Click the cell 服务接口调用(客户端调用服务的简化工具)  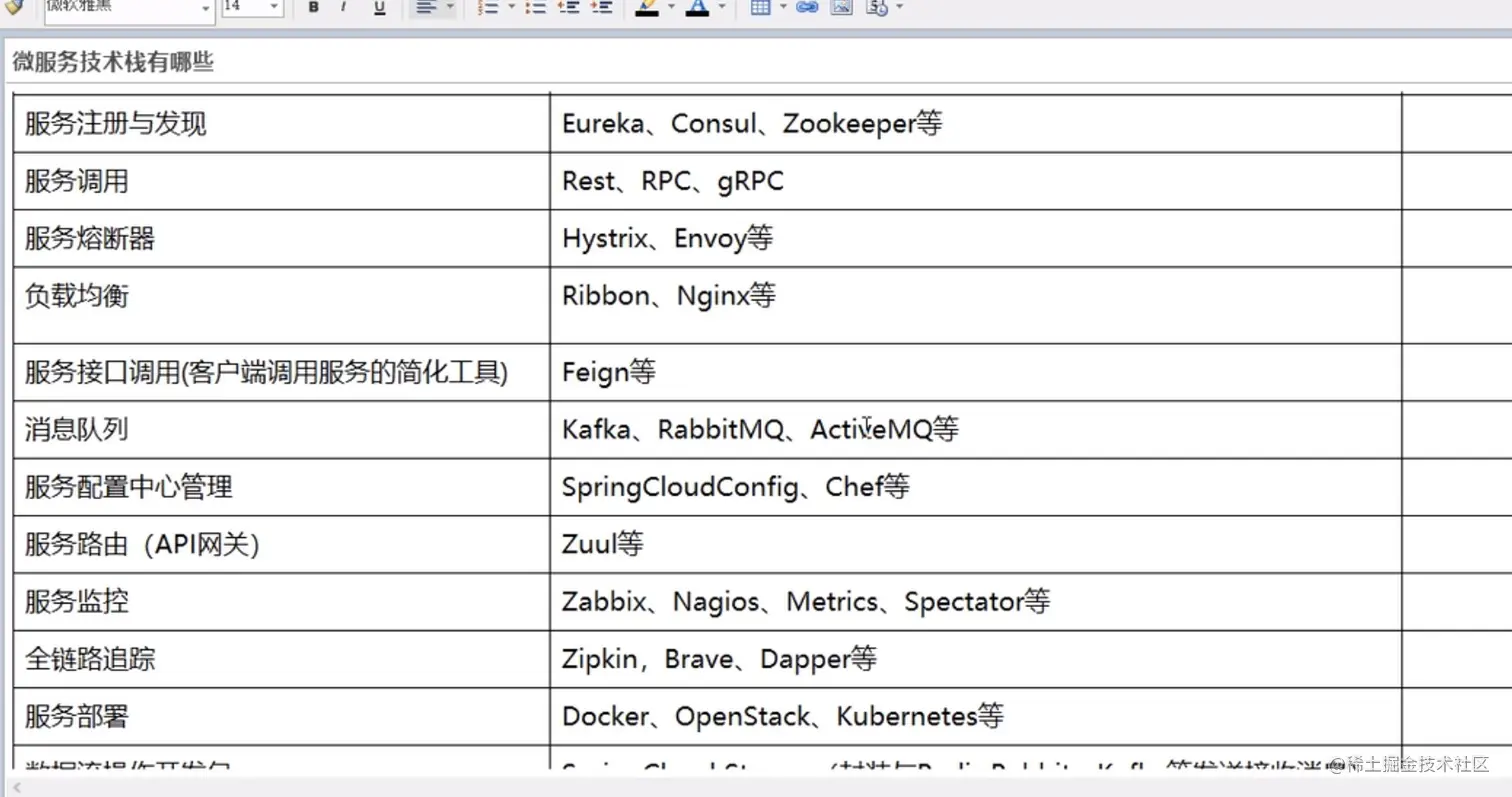click(281, 373)
